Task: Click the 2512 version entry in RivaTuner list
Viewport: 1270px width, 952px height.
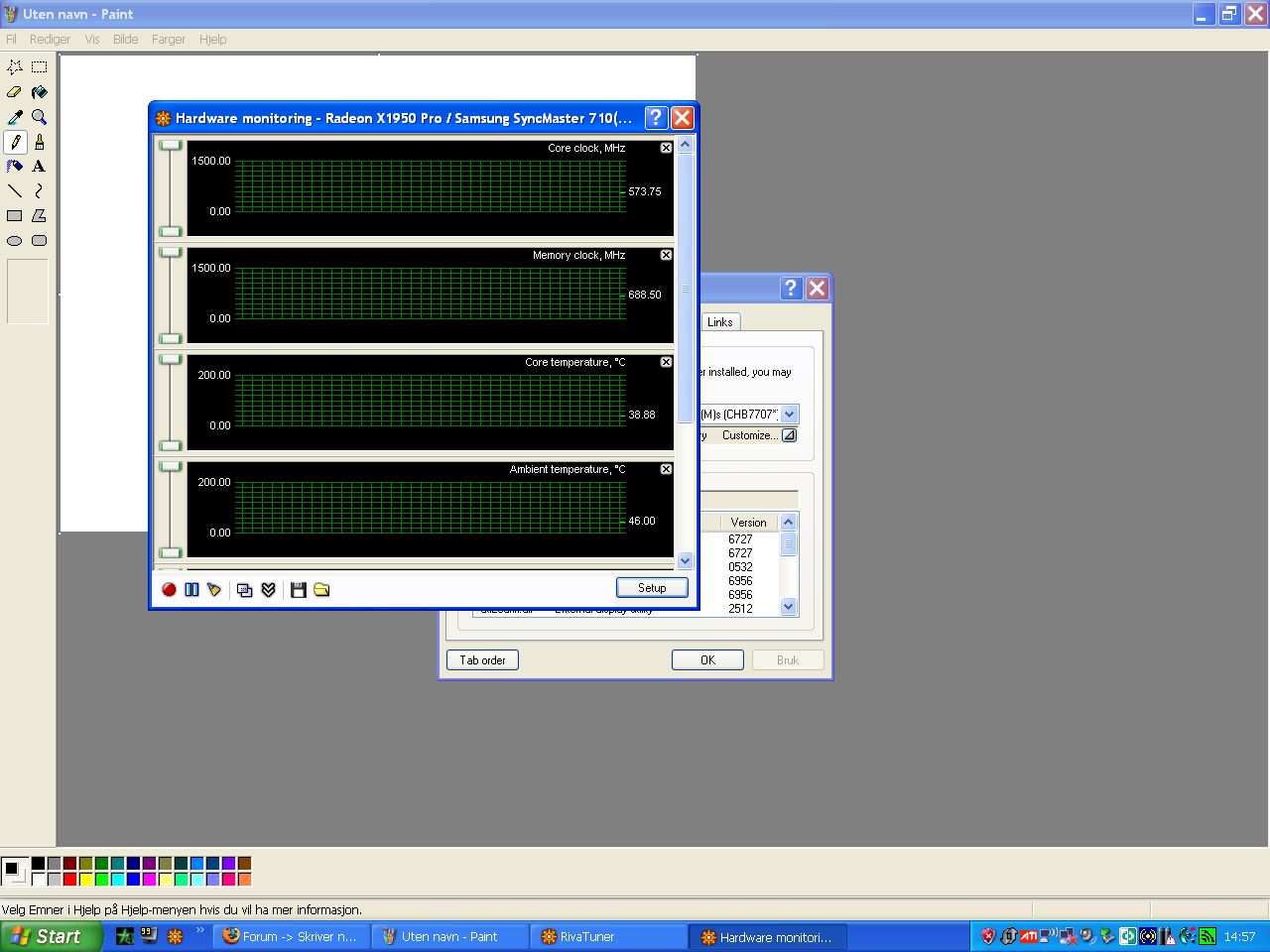Action: point(740,609)
